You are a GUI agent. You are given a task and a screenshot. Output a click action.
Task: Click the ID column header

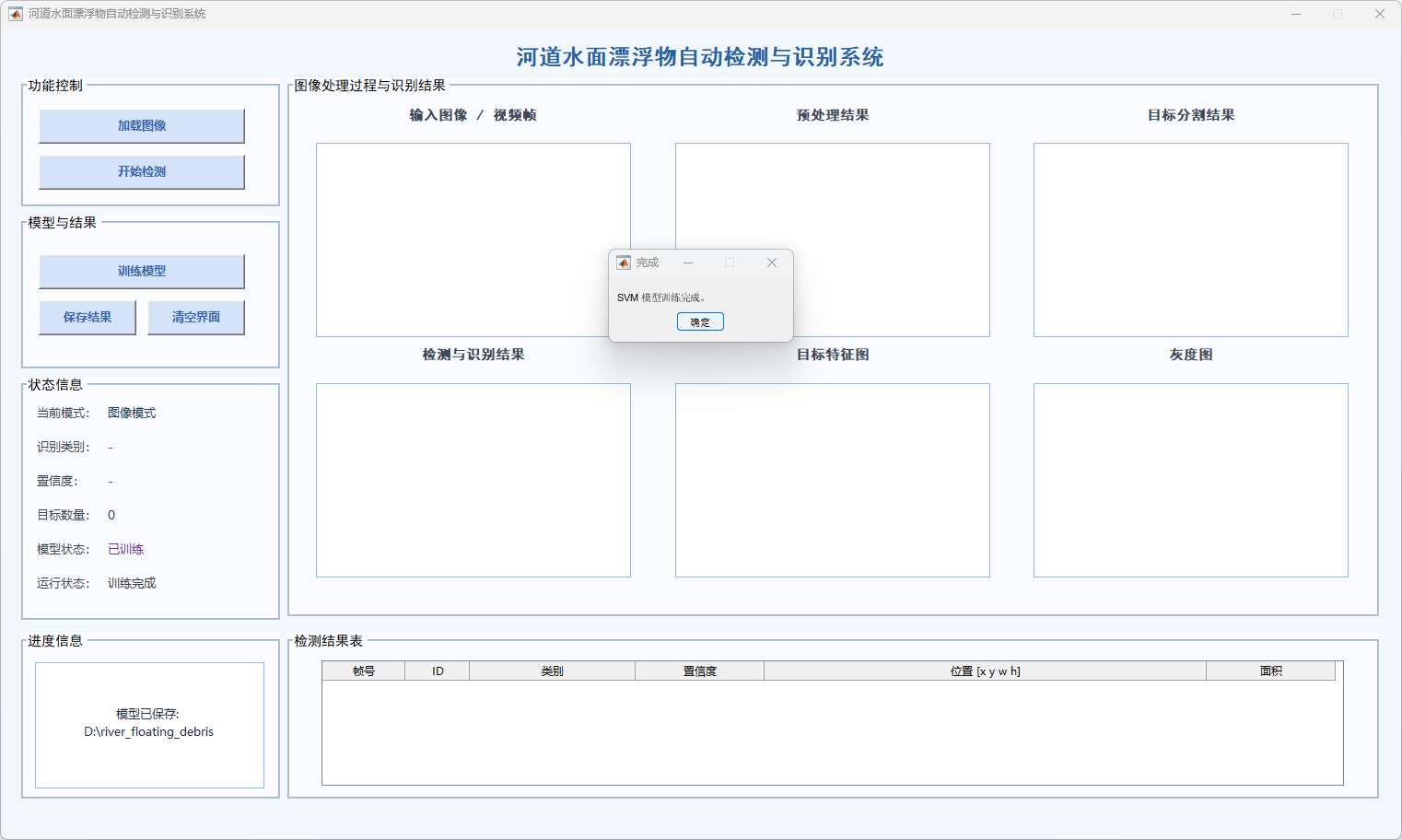(438, 671)
